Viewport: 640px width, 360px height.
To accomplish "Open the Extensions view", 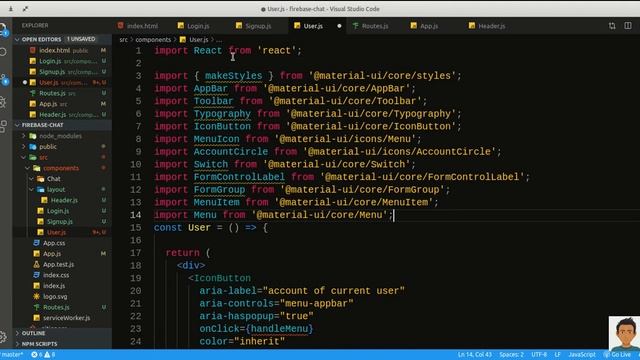I will click(3, 126).
